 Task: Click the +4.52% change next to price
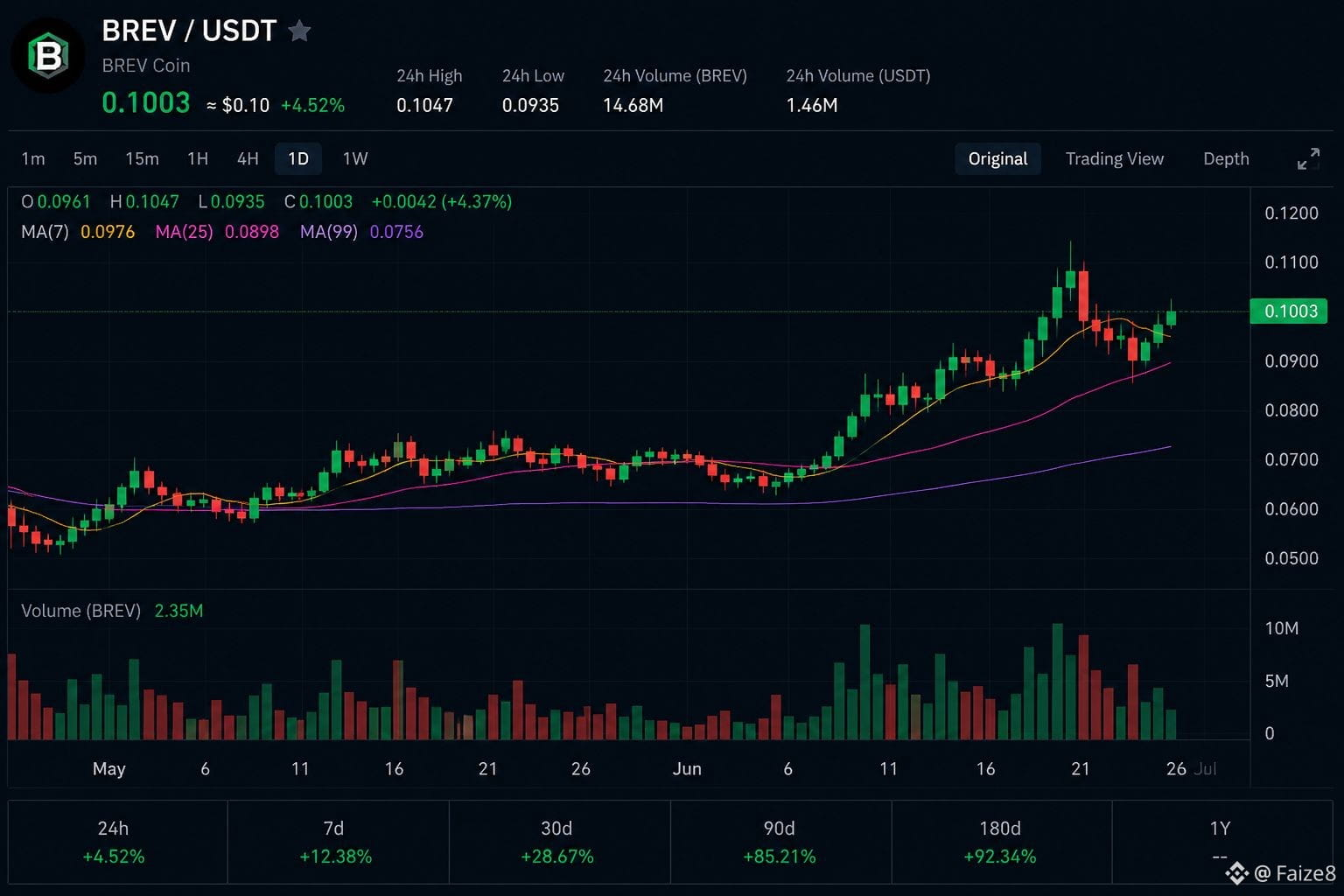click(x=312, y=105)
